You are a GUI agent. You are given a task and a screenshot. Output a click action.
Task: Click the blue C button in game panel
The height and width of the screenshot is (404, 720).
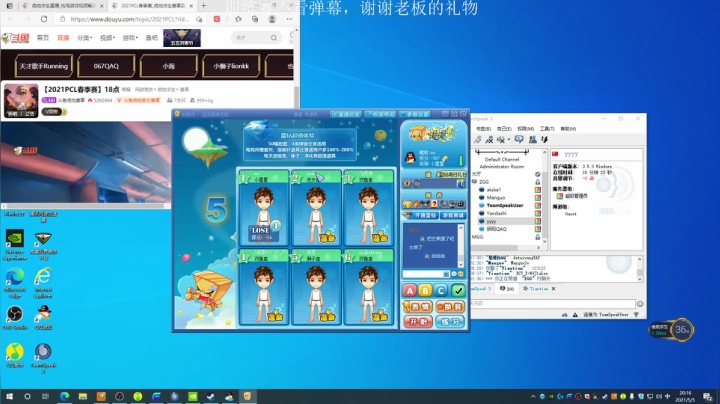click(441, 290)
